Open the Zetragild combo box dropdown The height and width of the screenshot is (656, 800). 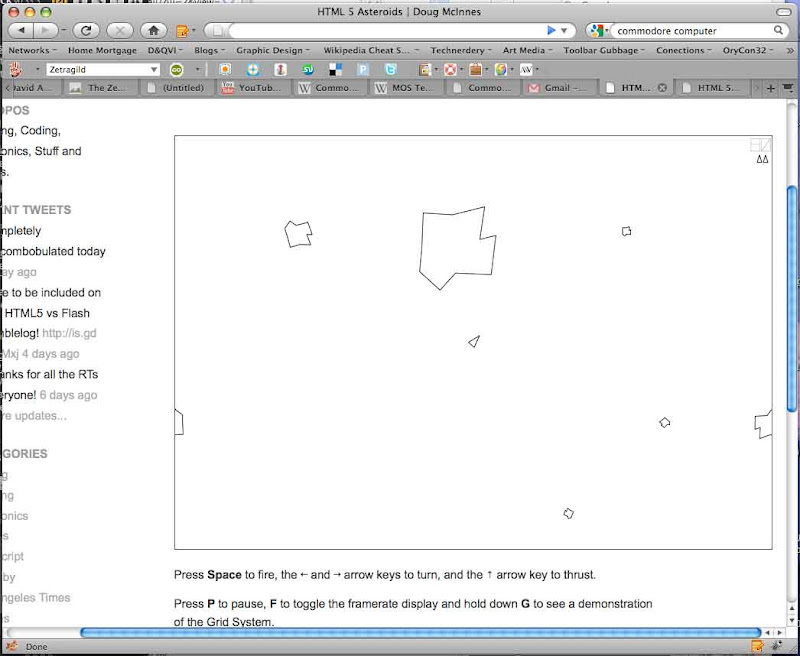coord(154,69)
